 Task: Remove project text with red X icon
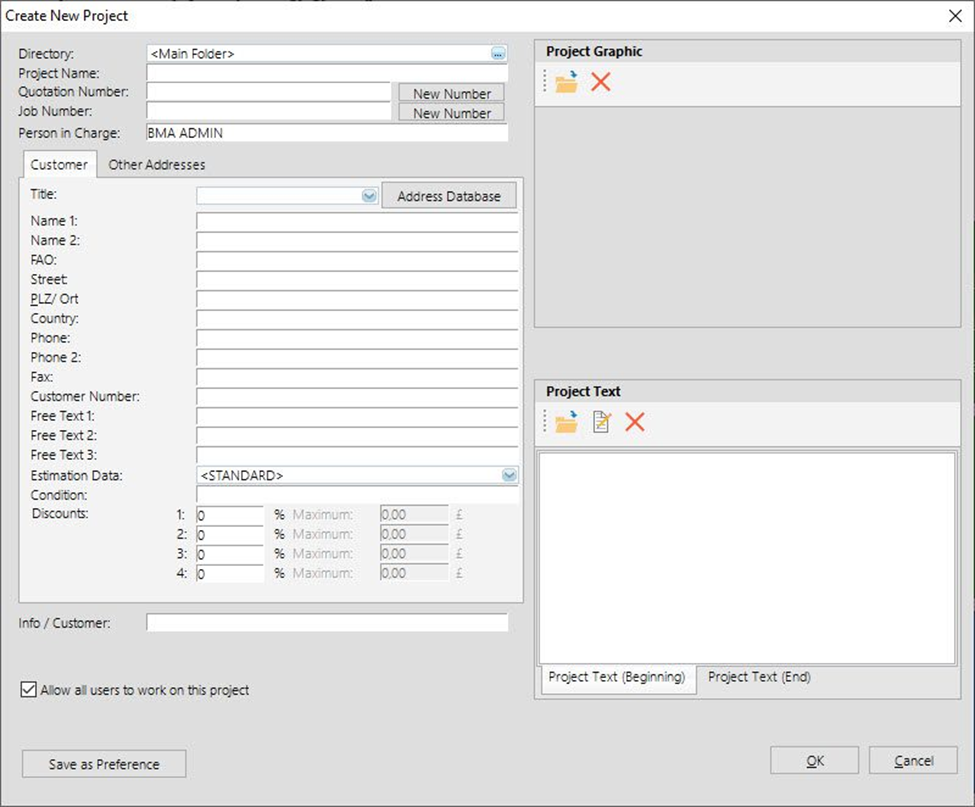tap(634, 423)
